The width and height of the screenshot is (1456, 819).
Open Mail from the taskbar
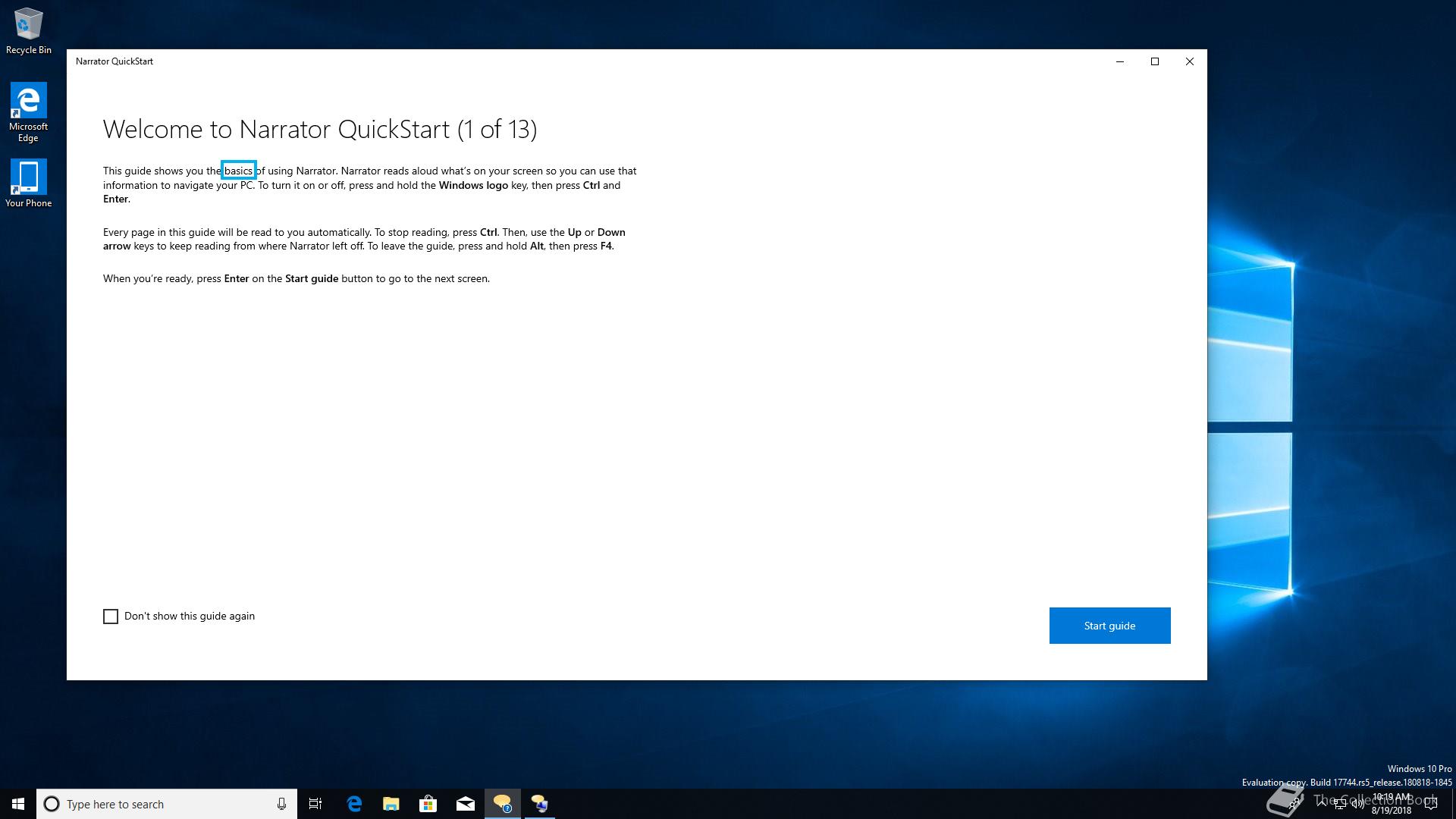click(x=466, y=804)
